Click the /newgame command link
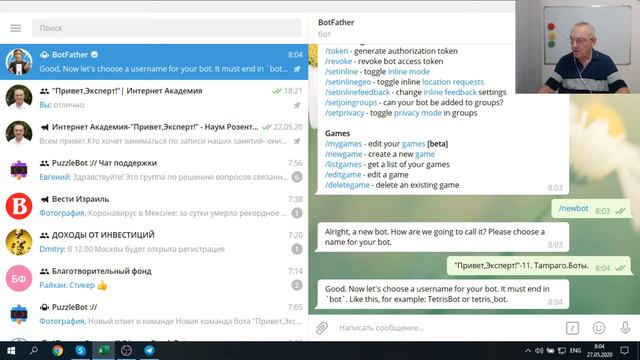This screenshot has width=640, height=360. point(343,154)
